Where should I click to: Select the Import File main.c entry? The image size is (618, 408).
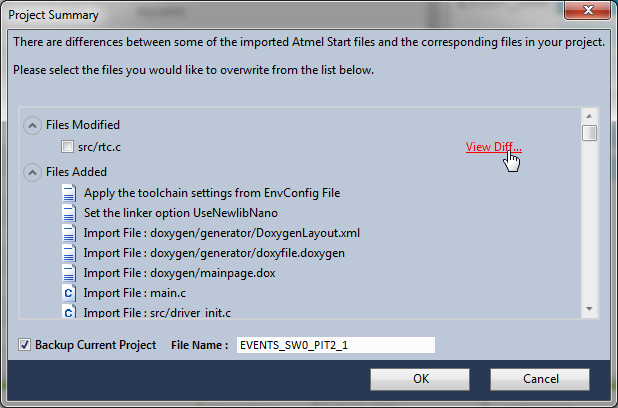[x=134, y=293]
